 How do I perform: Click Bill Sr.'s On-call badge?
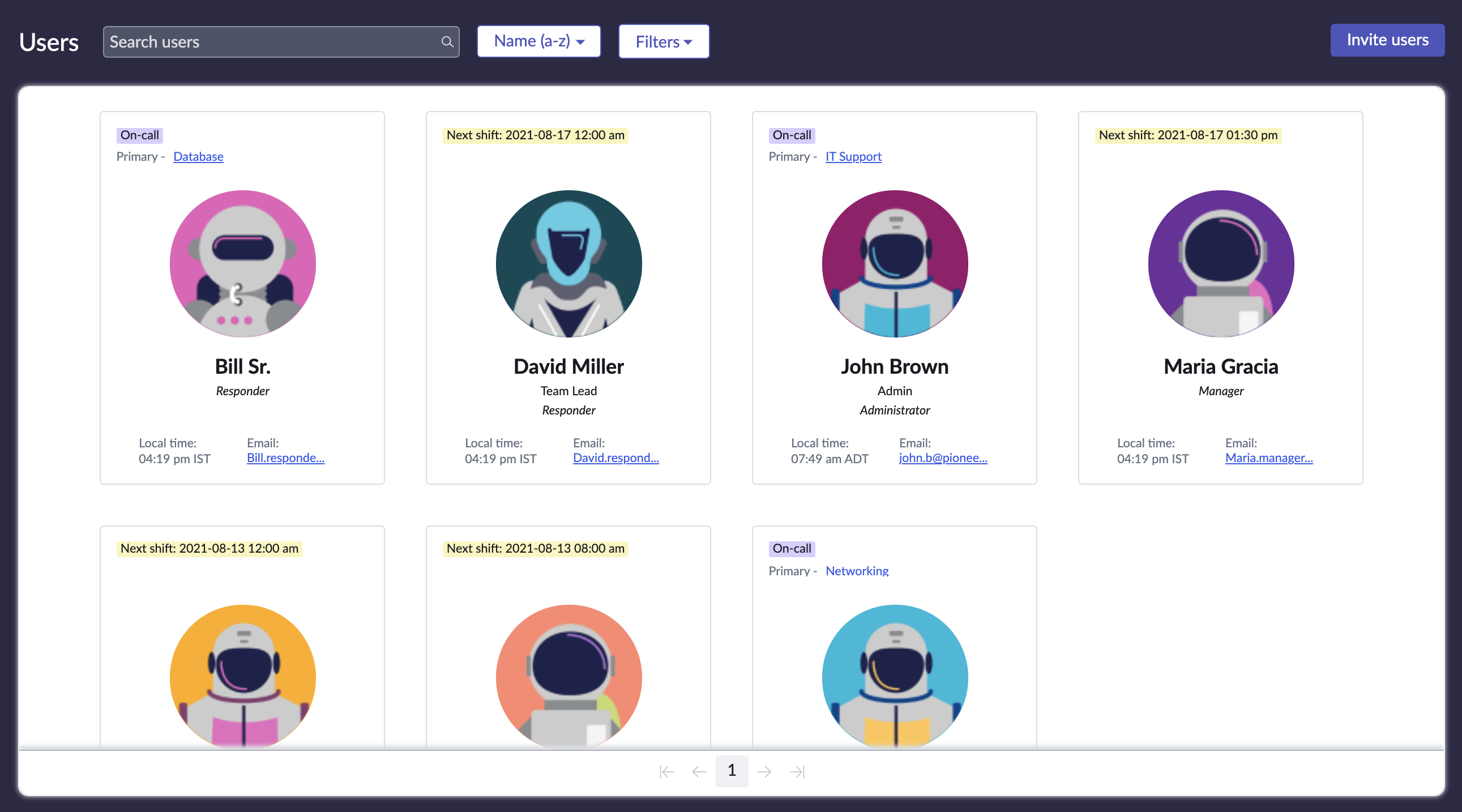click(140, 135)
